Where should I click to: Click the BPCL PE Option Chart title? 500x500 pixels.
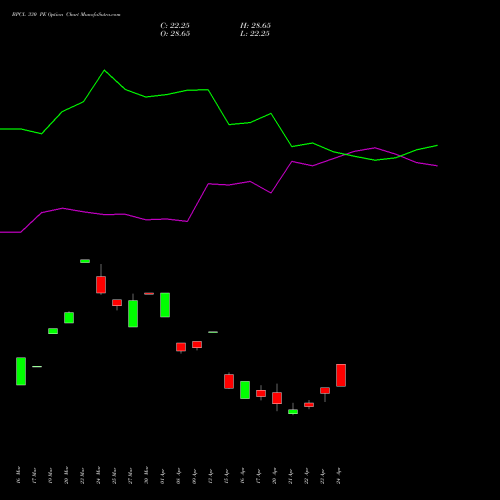point(66,14)
